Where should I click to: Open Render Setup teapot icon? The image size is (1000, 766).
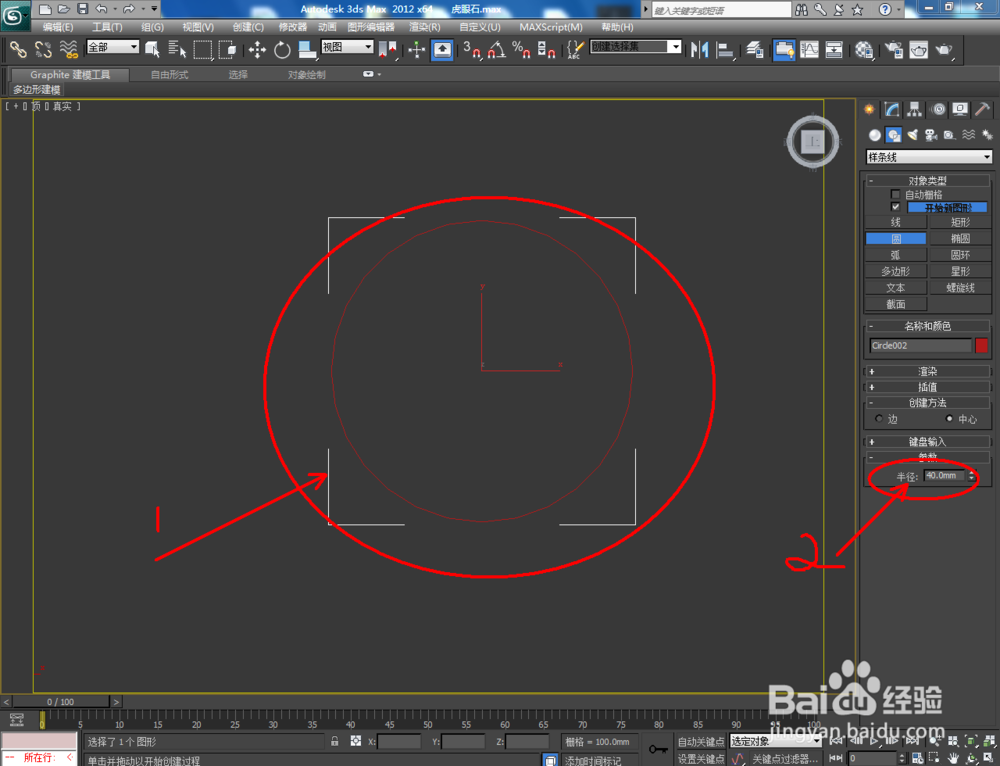894,49
